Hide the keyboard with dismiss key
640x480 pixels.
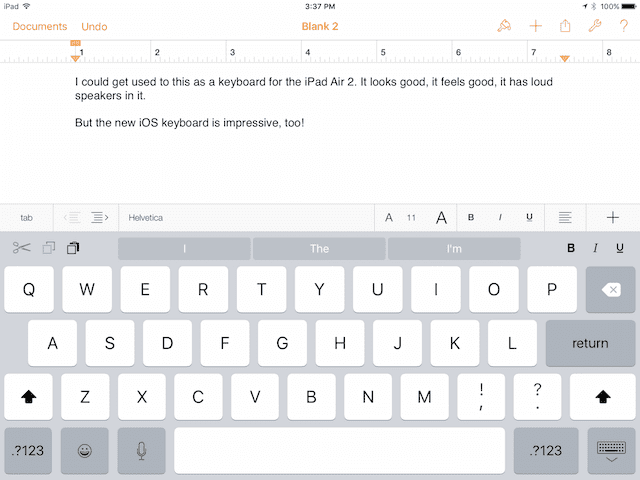(608, 451)
